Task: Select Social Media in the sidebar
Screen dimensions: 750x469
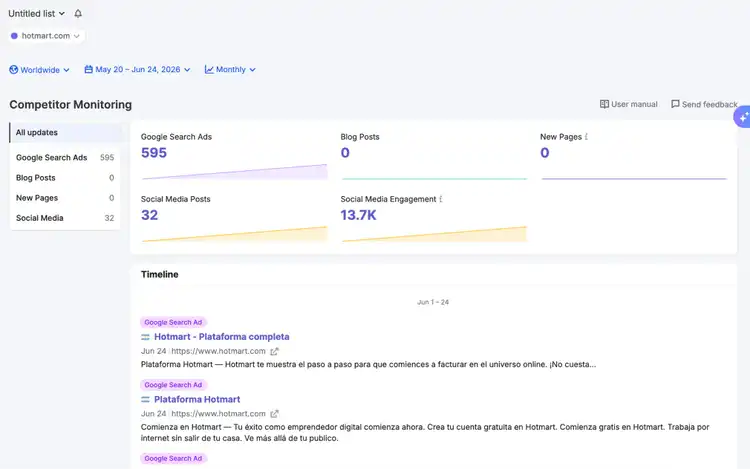Action: point(65,218)
